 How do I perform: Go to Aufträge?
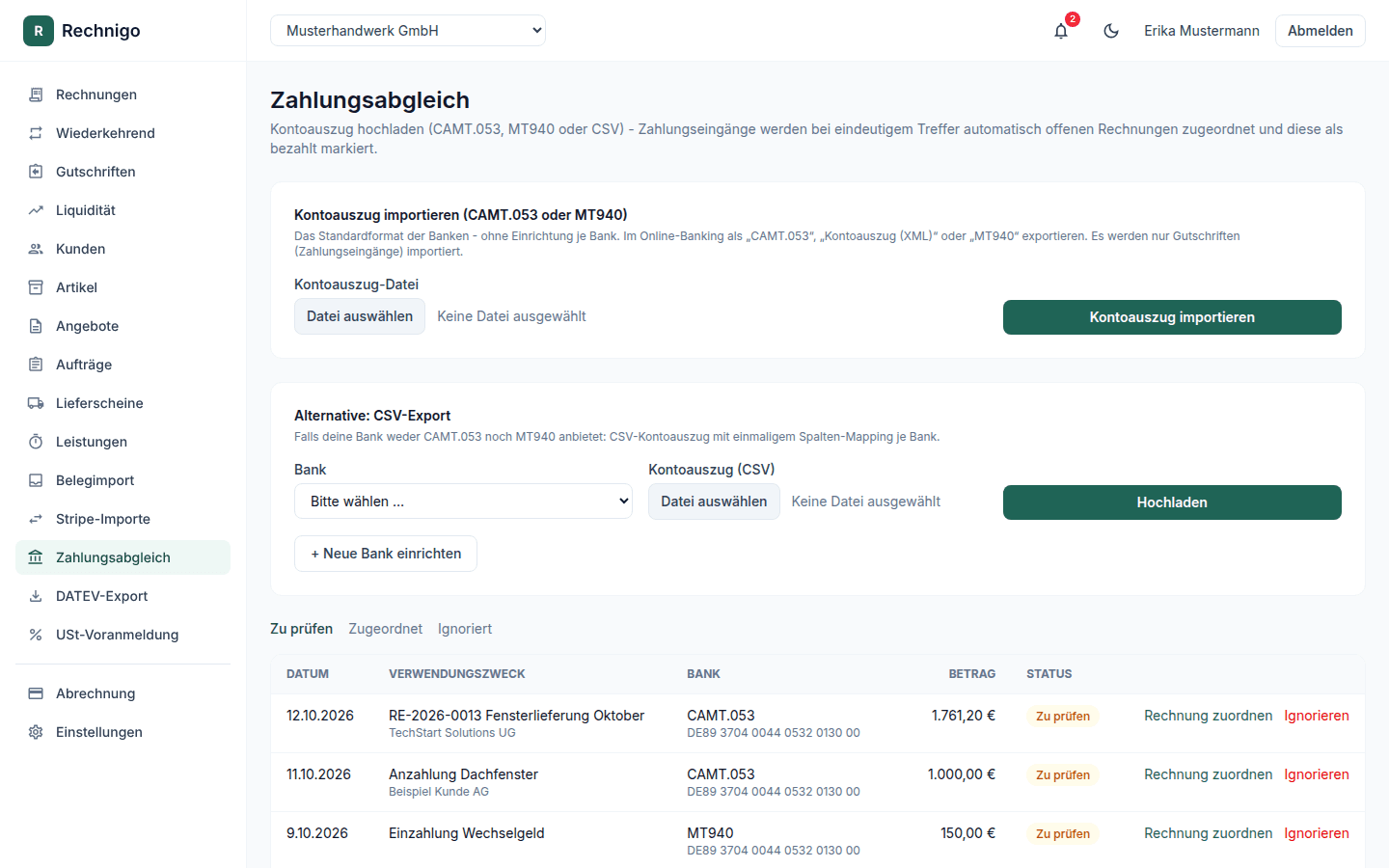click(123, 365)
